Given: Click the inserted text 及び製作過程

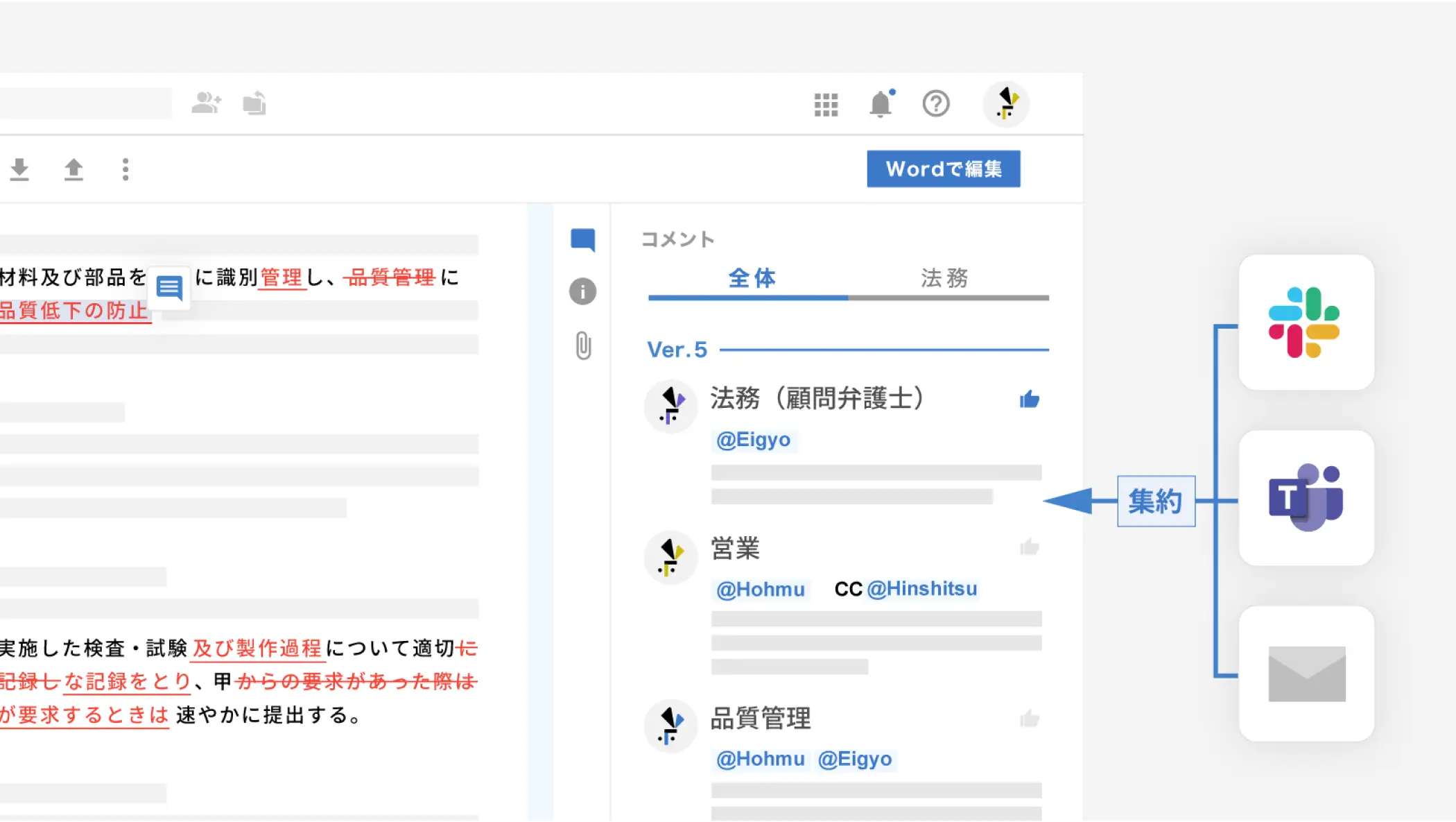Looking at the screenshot, I should click(257, 649).
